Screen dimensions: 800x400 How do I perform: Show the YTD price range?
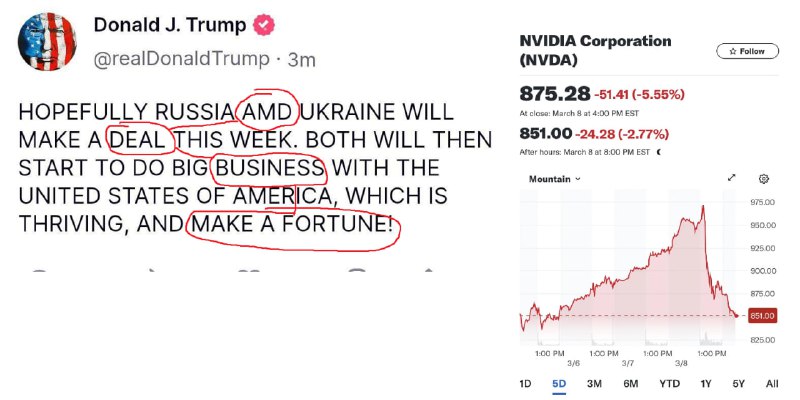point(669,384)
